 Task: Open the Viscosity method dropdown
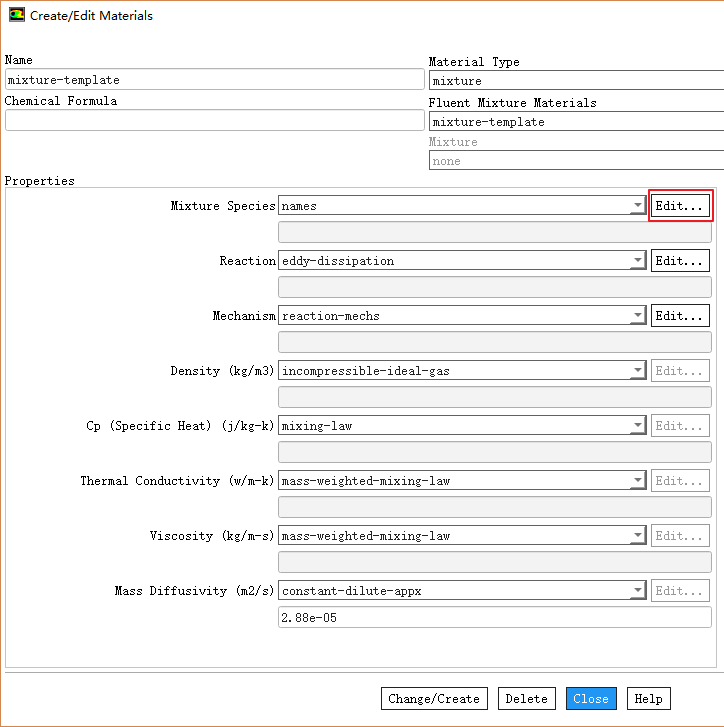click(637, 536)
